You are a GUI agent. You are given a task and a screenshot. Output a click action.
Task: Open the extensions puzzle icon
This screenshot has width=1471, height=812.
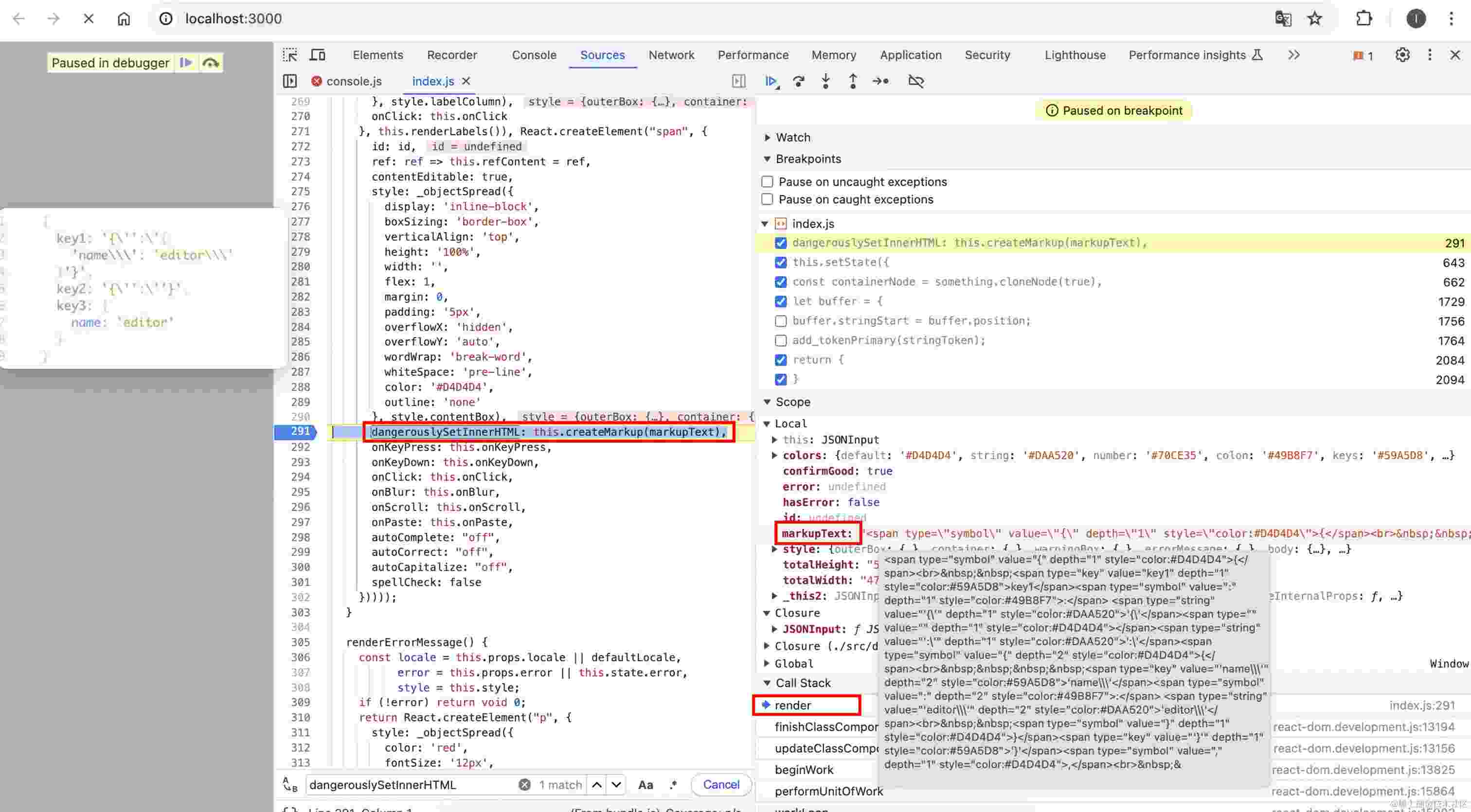pos(1363,19)
